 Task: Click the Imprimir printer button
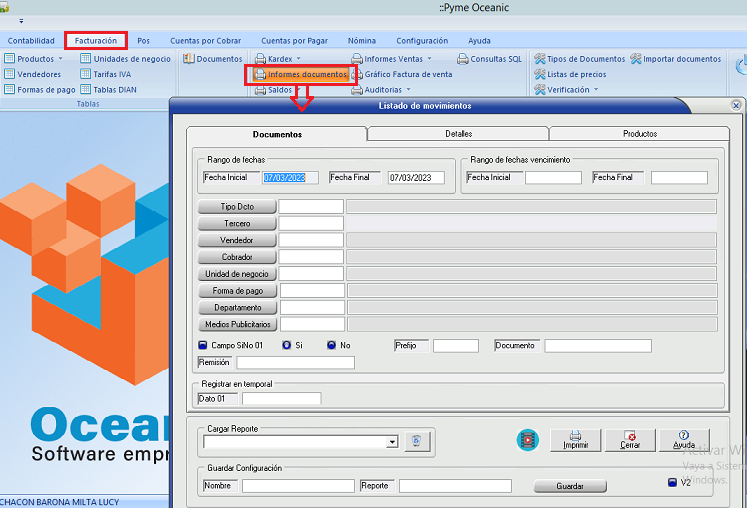coord(575,440)
